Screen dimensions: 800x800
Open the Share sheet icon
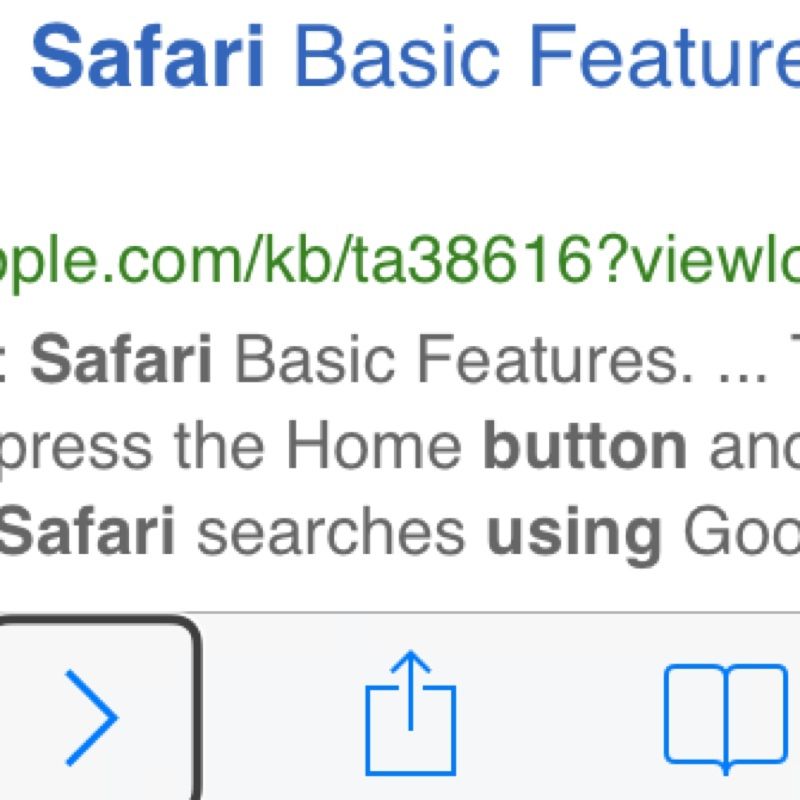coord(410,712)
